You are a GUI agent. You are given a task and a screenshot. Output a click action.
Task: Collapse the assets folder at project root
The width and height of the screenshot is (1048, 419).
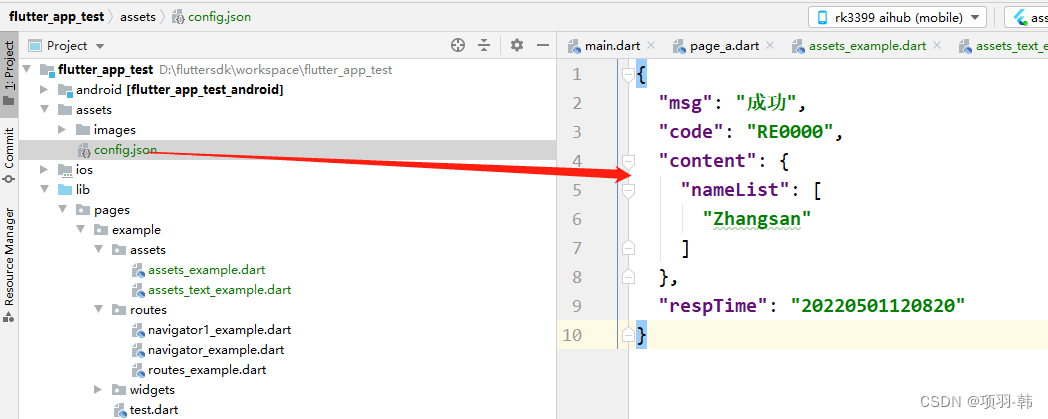point(44,110)
